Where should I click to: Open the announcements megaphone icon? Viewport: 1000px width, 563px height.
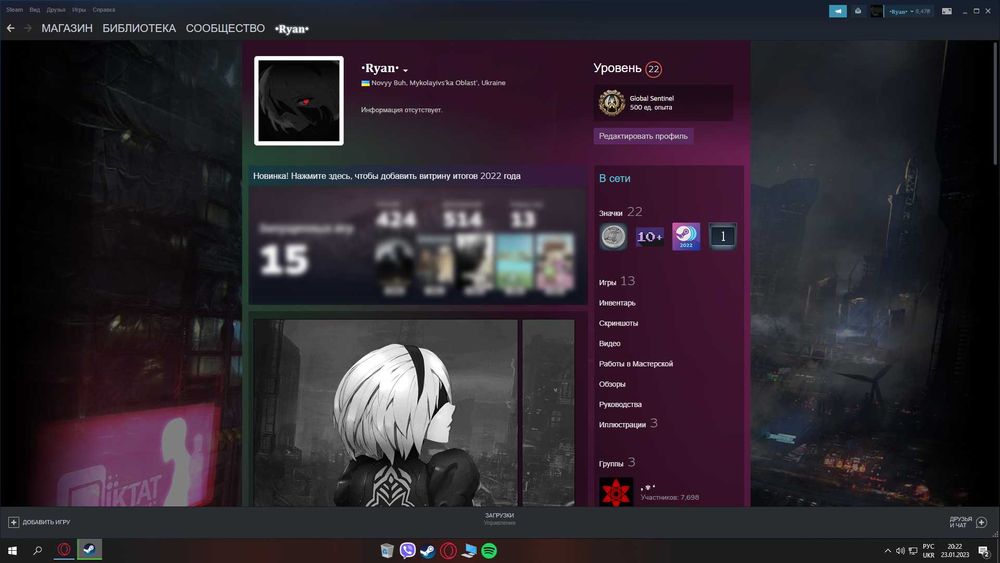[837, 11]
